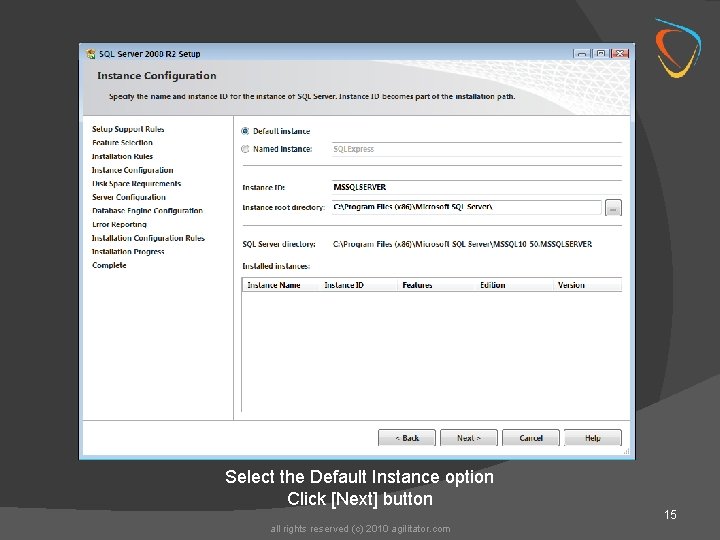Click the Back button

tap(406, 438)
